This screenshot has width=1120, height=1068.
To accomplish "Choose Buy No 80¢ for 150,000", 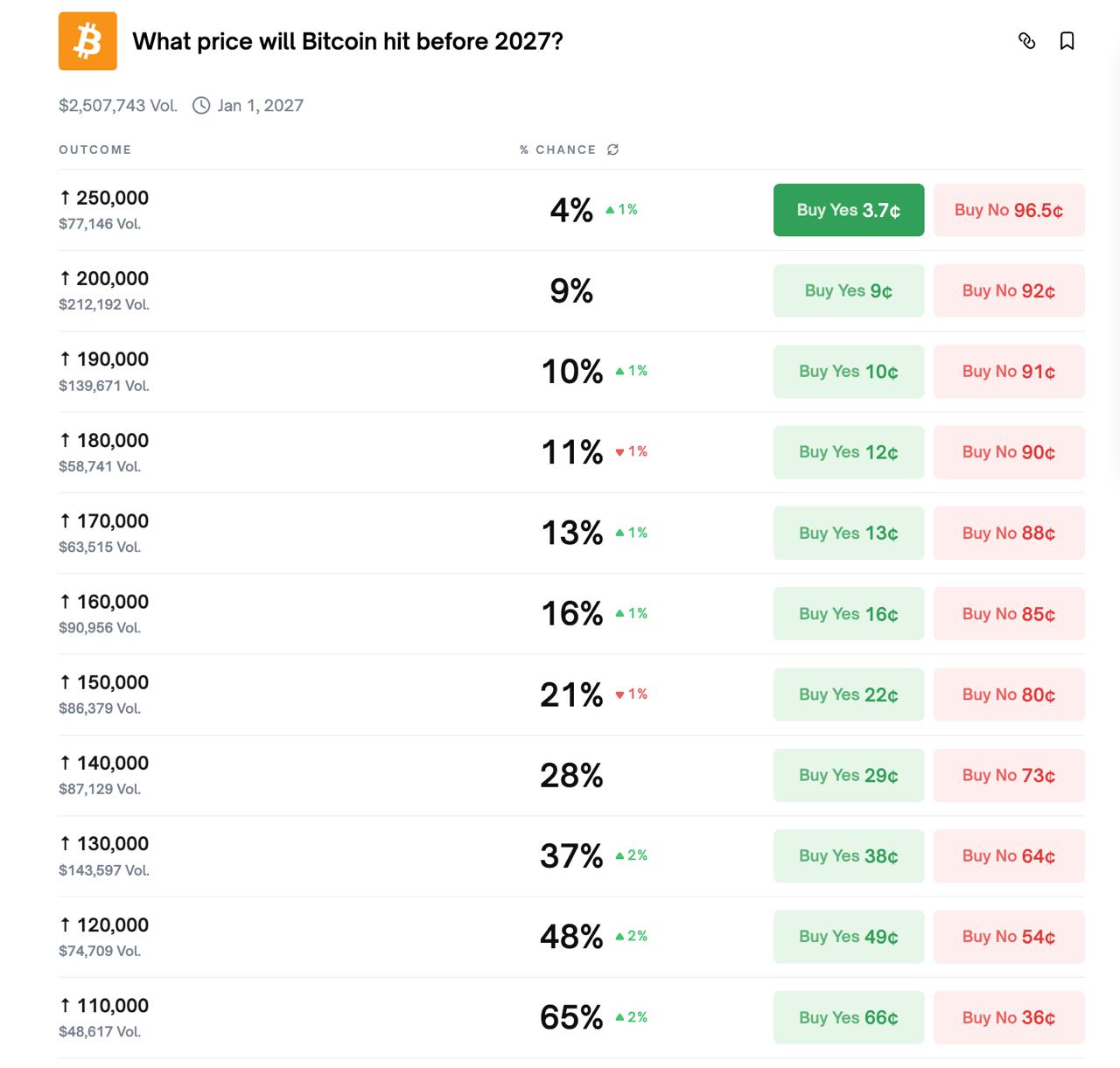I will (x=1008, y=695).
